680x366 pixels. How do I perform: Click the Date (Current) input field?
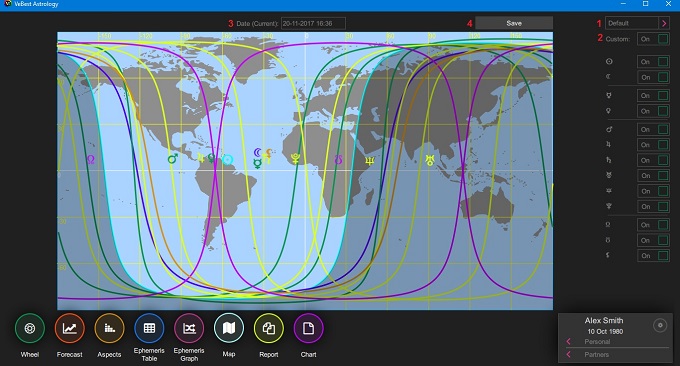click(313, 23)
